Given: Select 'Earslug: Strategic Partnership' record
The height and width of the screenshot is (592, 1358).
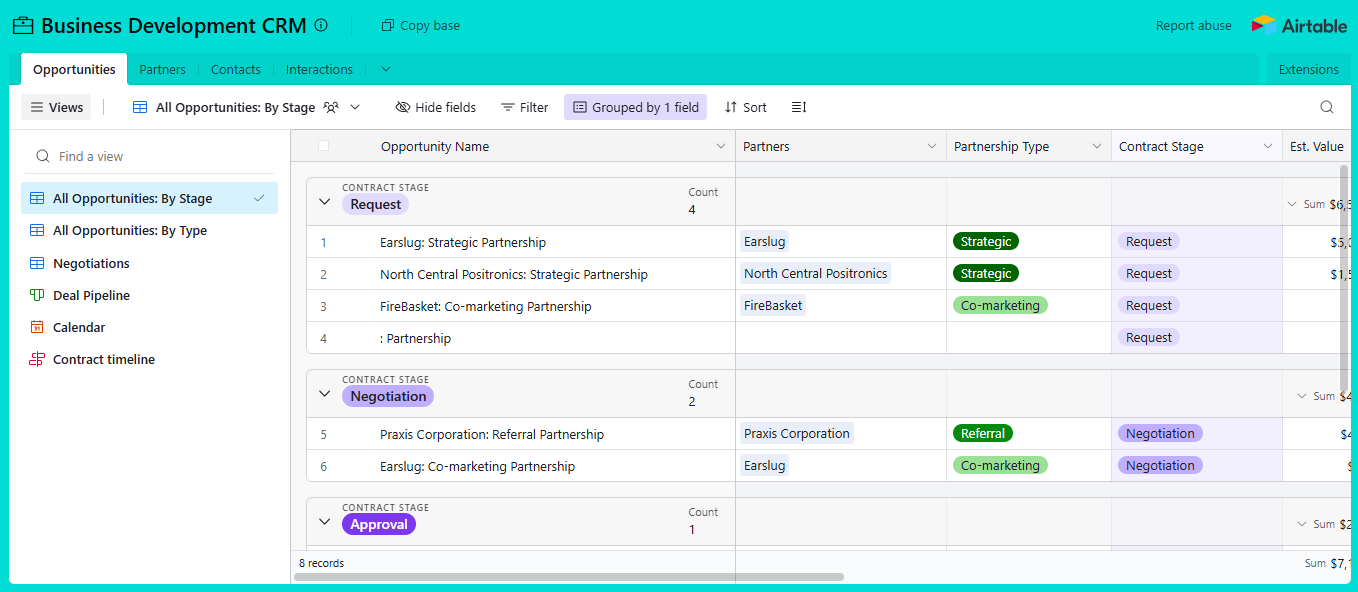Looking at the screenshot, I should 463,242.
